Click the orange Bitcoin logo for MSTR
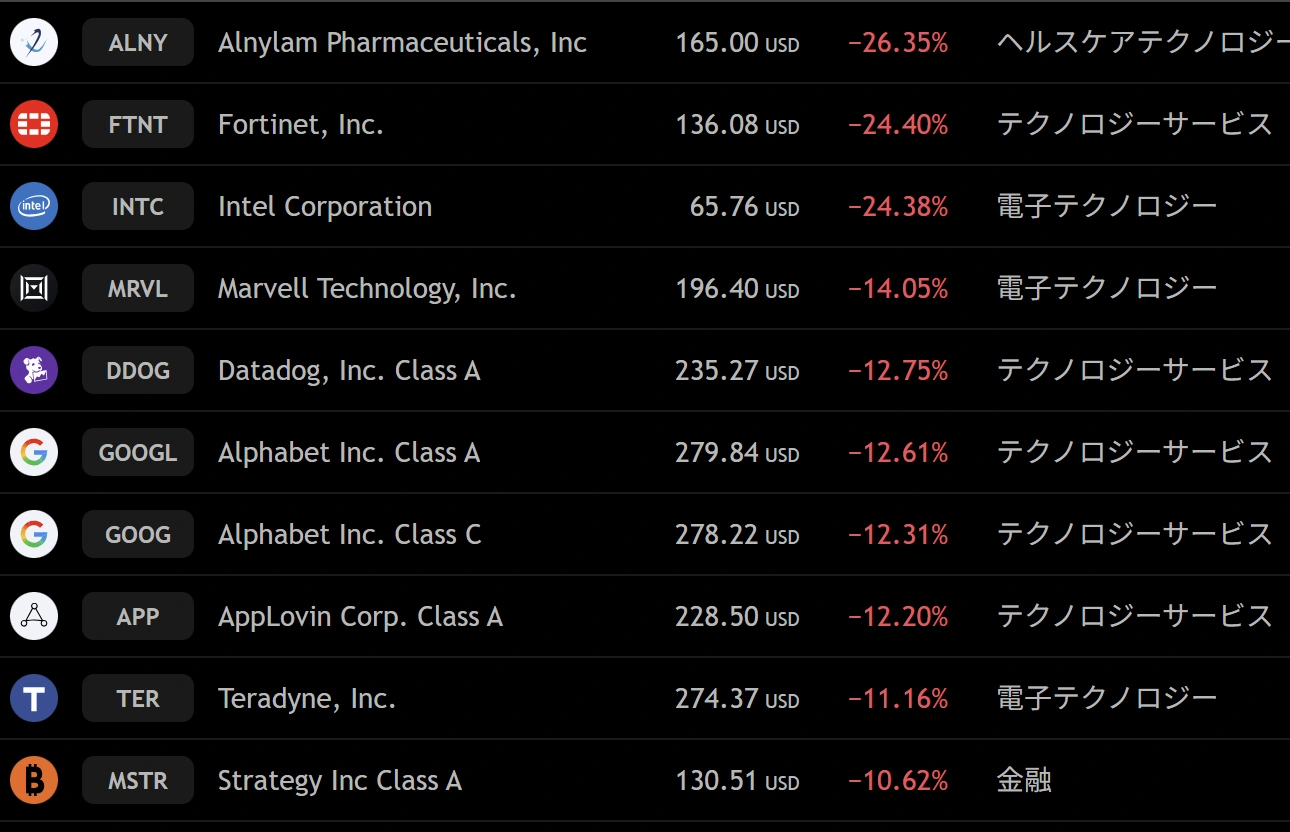 click(x=34, y=780)
